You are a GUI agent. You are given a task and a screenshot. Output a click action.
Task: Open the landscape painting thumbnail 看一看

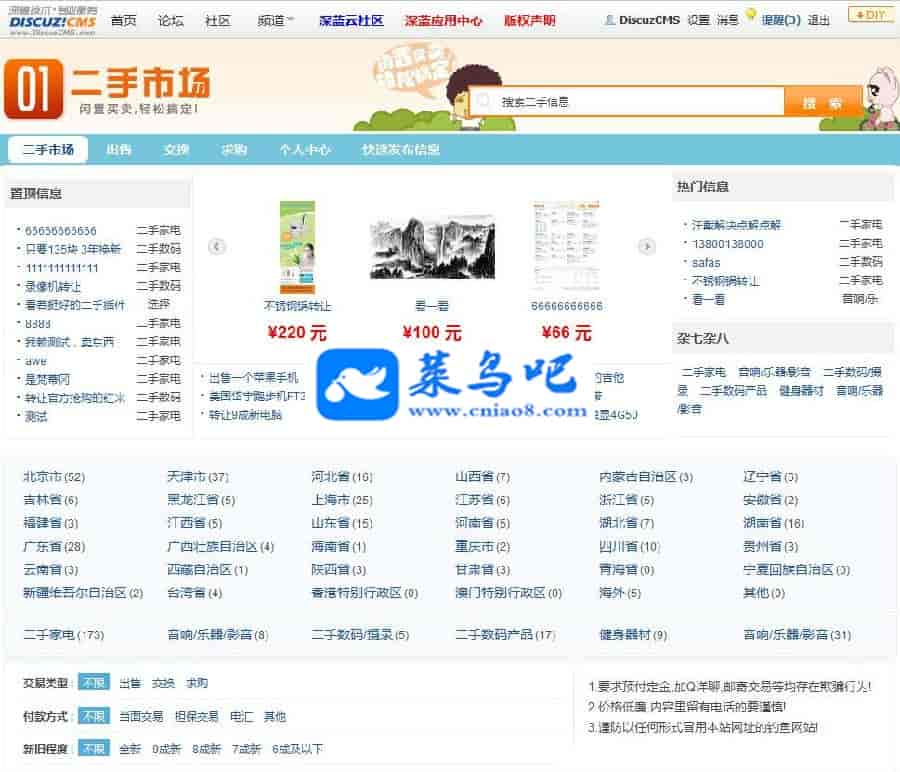point(432,247)
